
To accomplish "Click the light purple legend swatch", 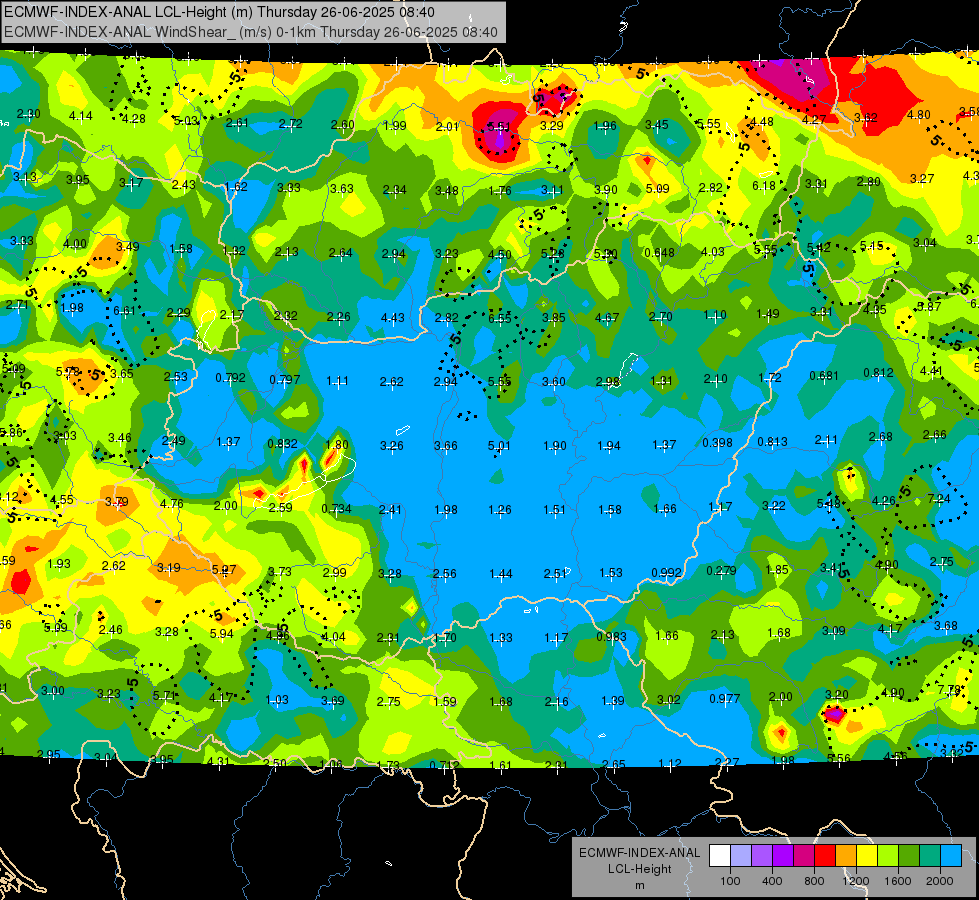I will tap(762, 856).
